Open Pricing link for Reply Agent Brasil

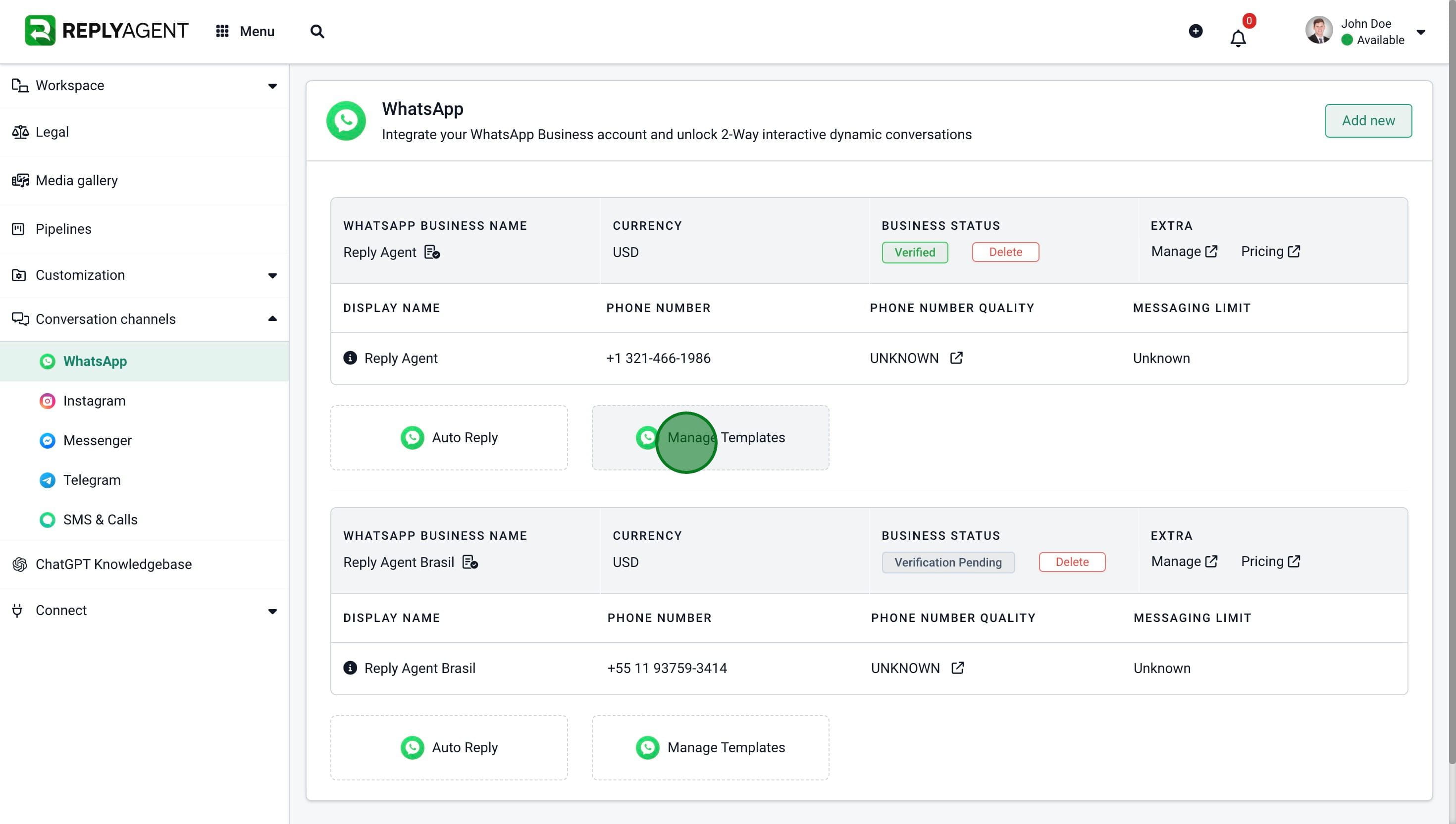click(1270, 562)
